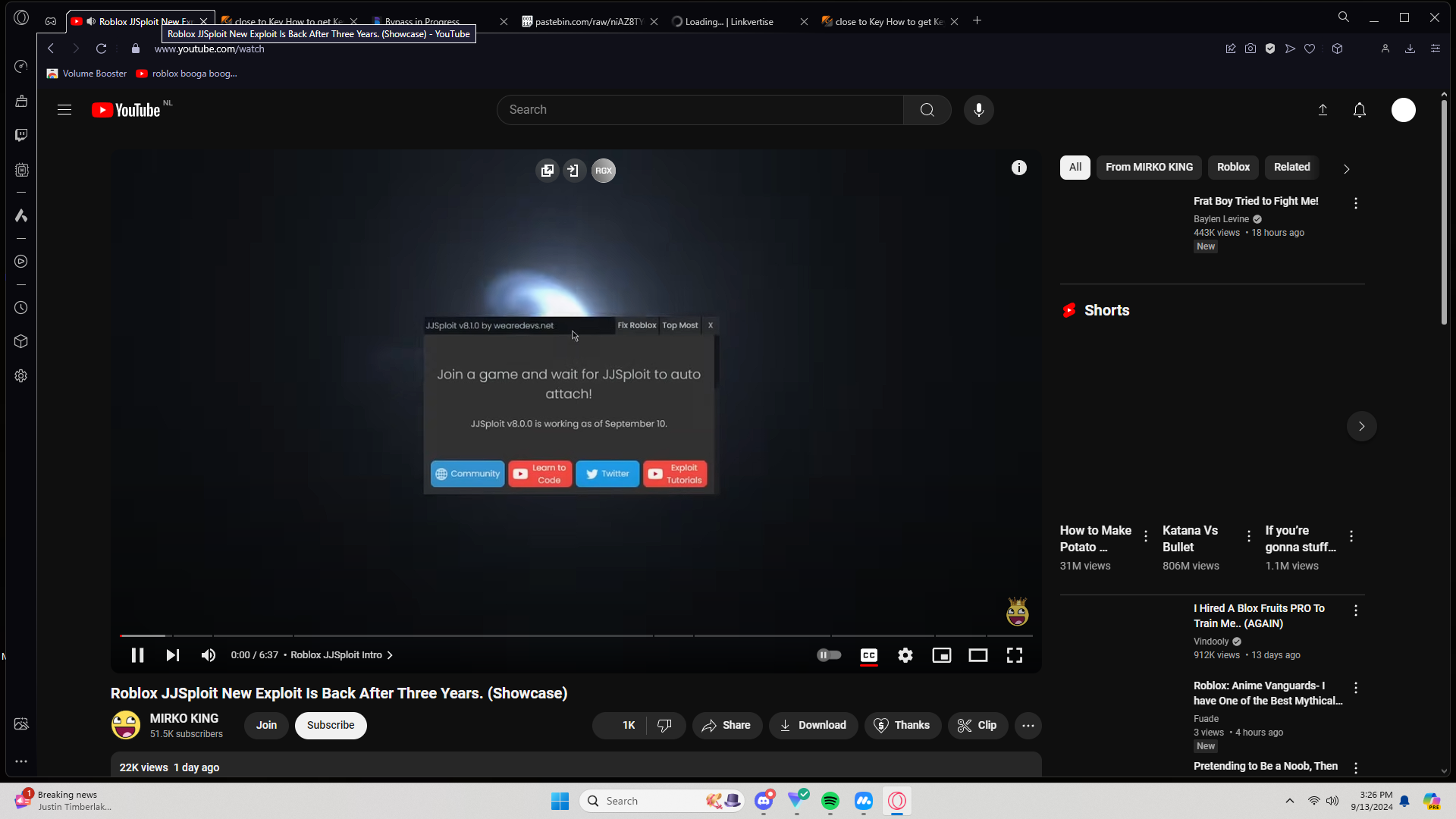
Task: Show the video info card icon
Action: (1019, 168)
